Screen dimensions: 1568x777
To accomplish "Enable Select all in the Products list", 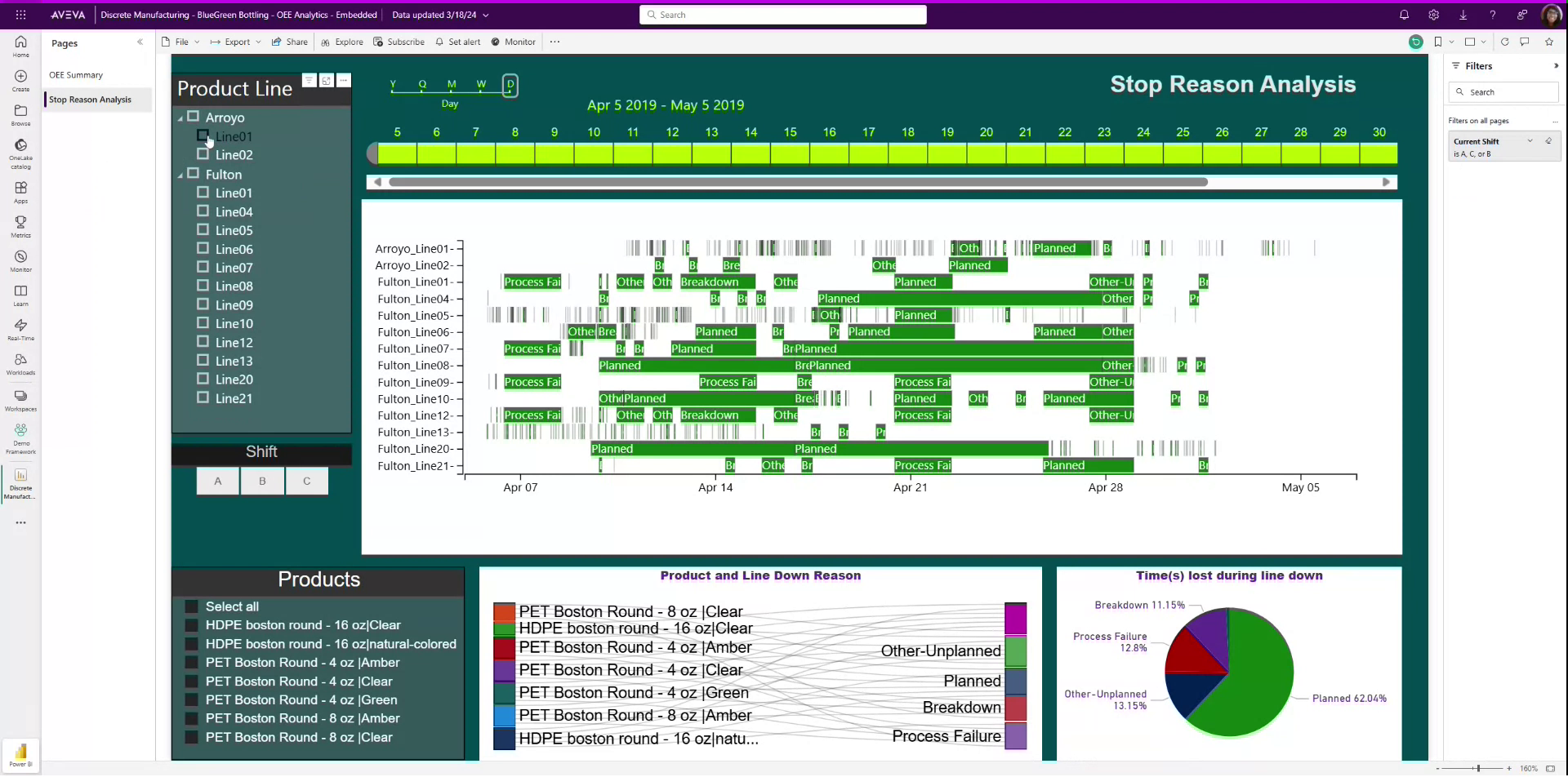I will (x=191, y=606).
